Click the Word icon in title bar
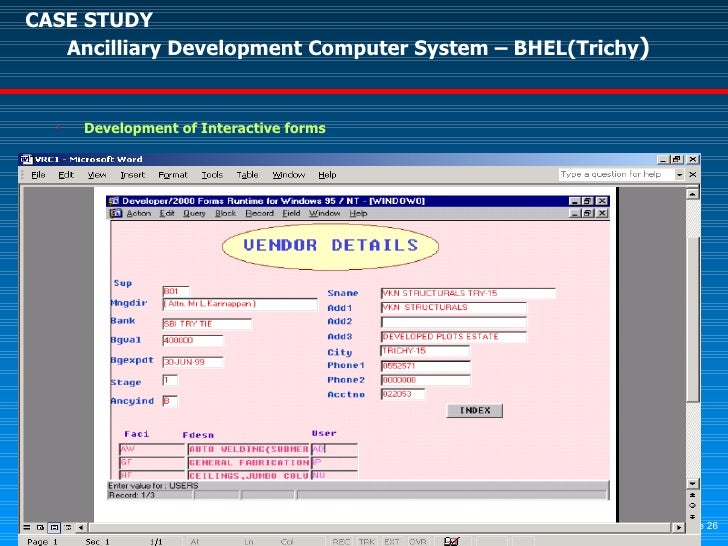 26,159
